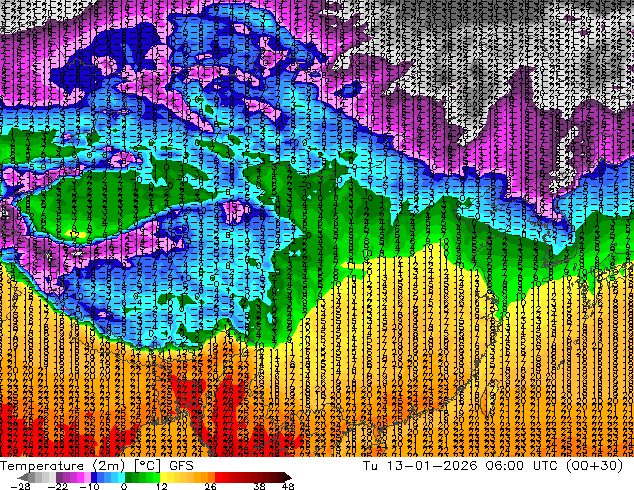Image resolution: width=634 pixels, height=490 pixels.
Task: Click the '-22' legend value
Action: coord(58,486)
